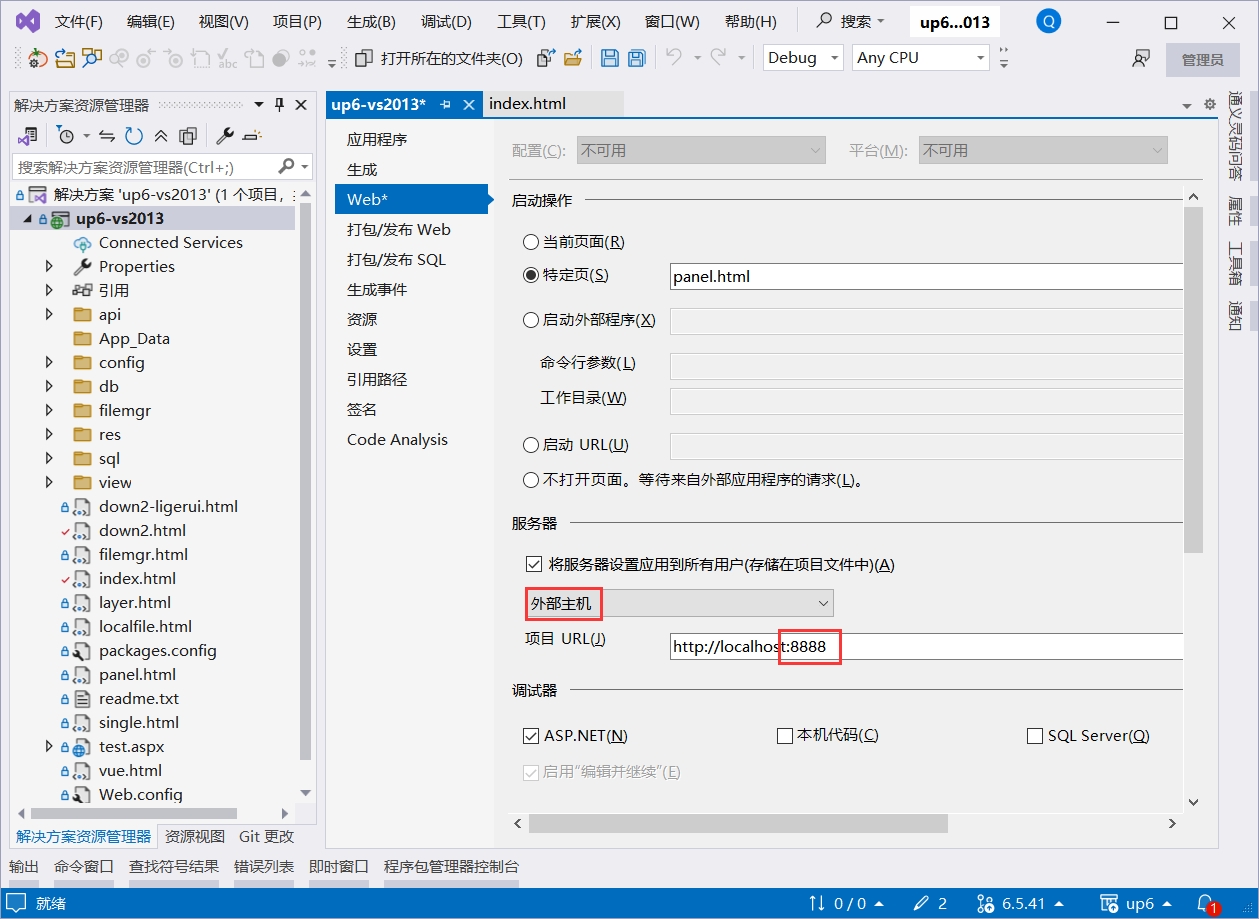
Task: Click the horizontal scrollbar under the settings pane
Action: coord(738,823)
